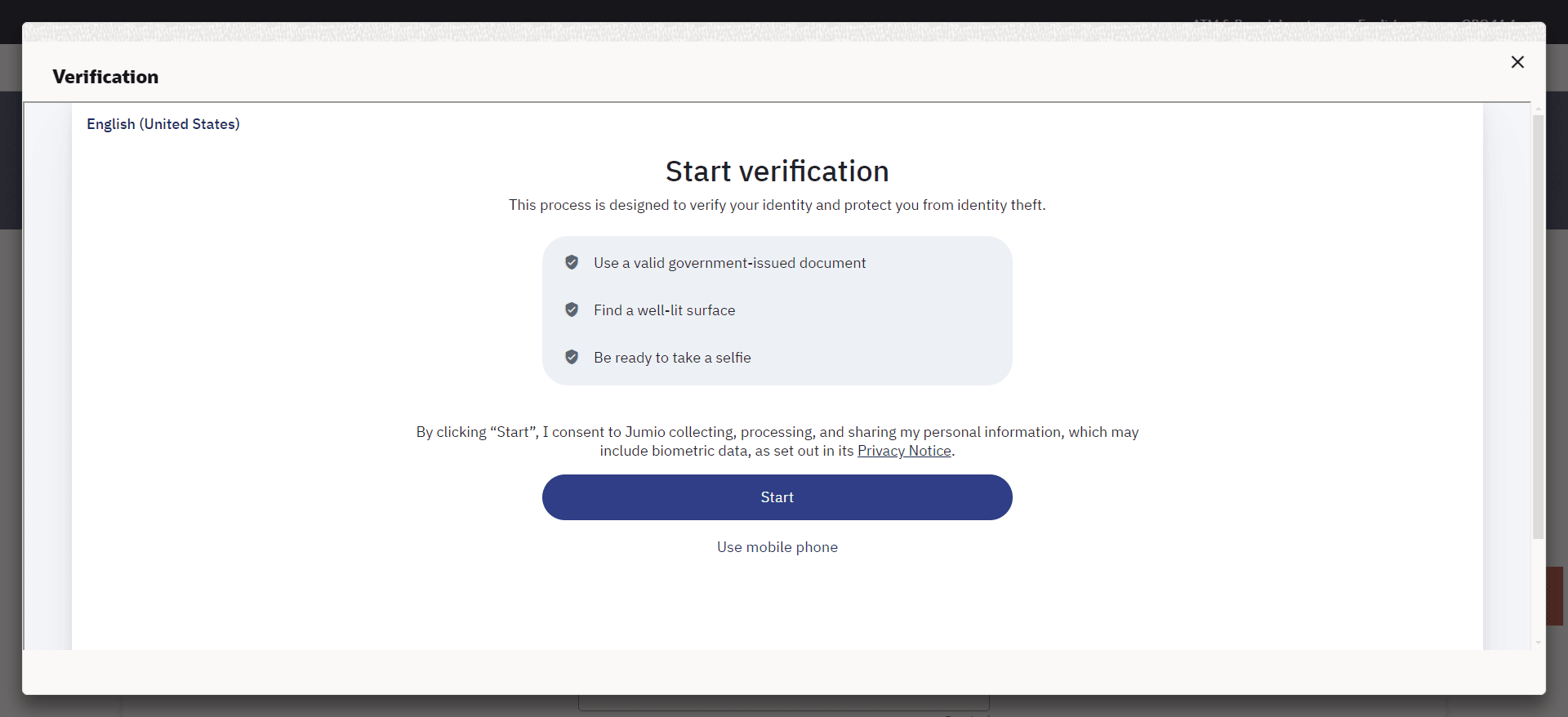The image size is (1568, 717).
Task: Click the shield icon beside selfie instruction
Action: pyautogui.click(x=572, y=357)
